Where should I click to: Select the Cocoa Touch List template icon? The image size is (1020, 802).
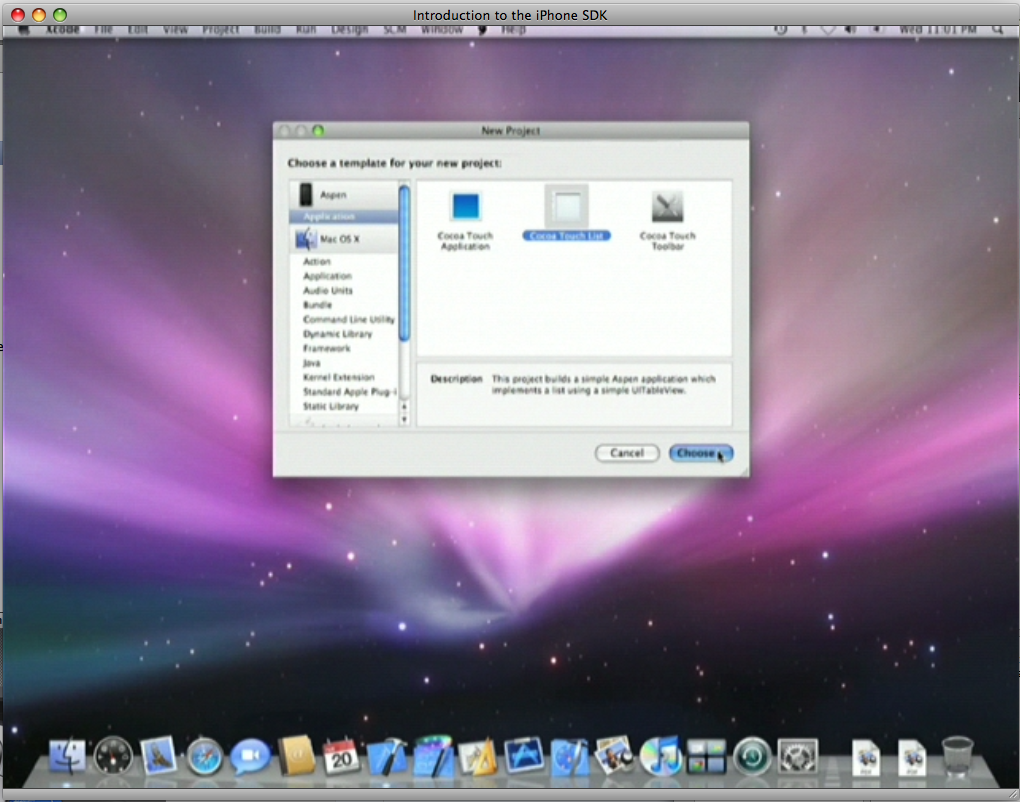[567, 207]
